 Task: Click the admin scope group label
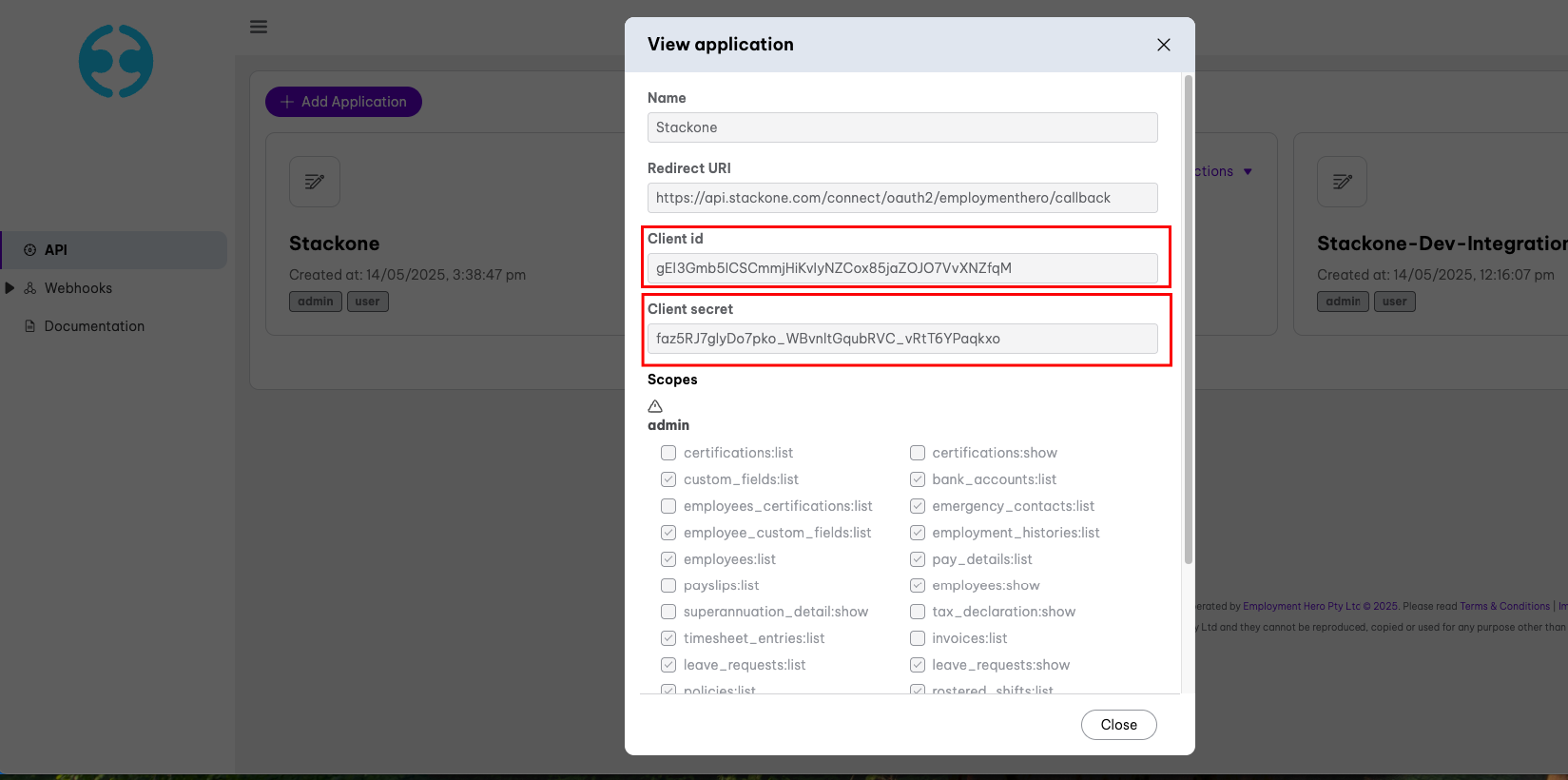coord(668,425)
